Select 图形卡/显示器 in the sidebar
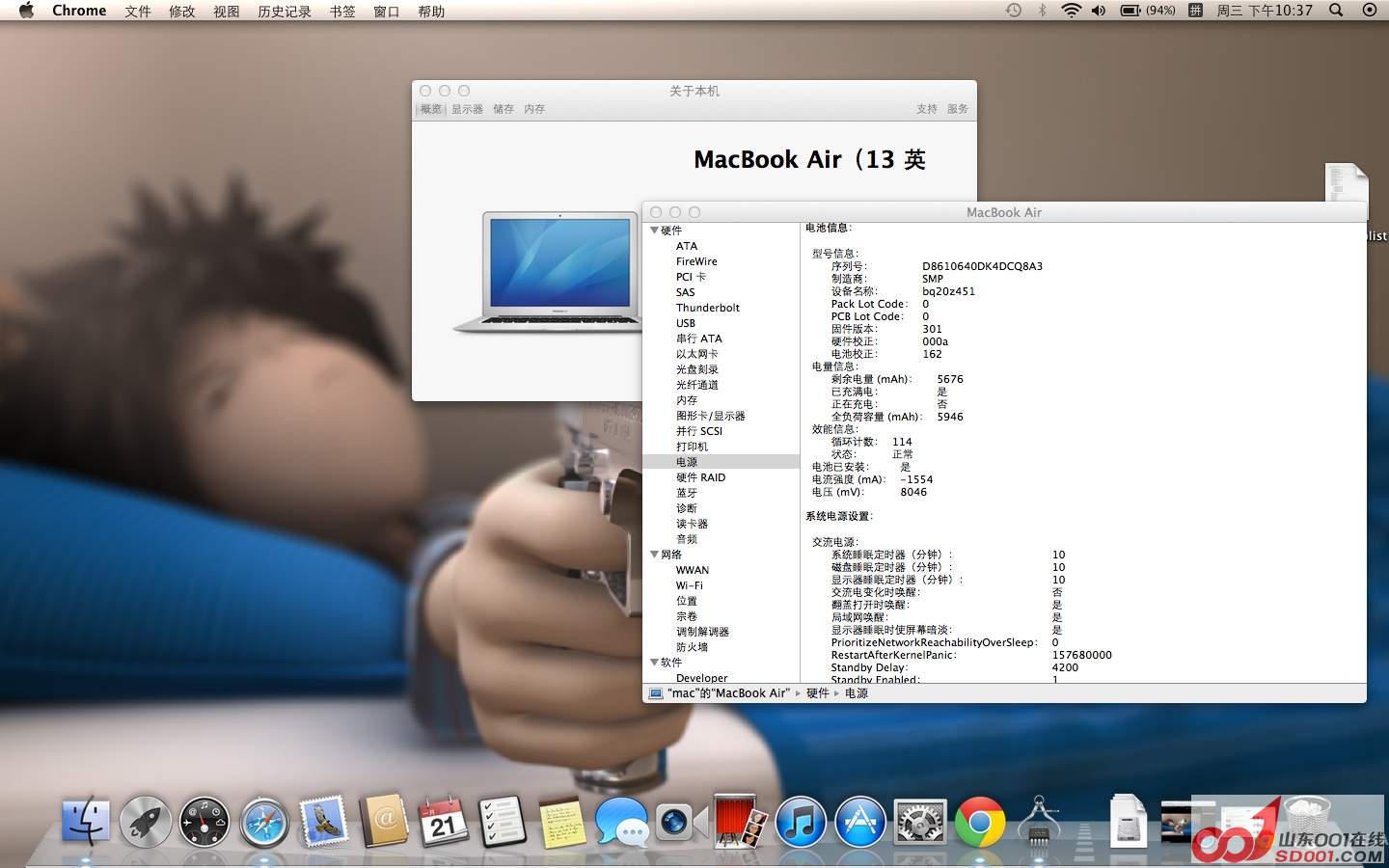 pyautogui.click(x=711, y=416)
